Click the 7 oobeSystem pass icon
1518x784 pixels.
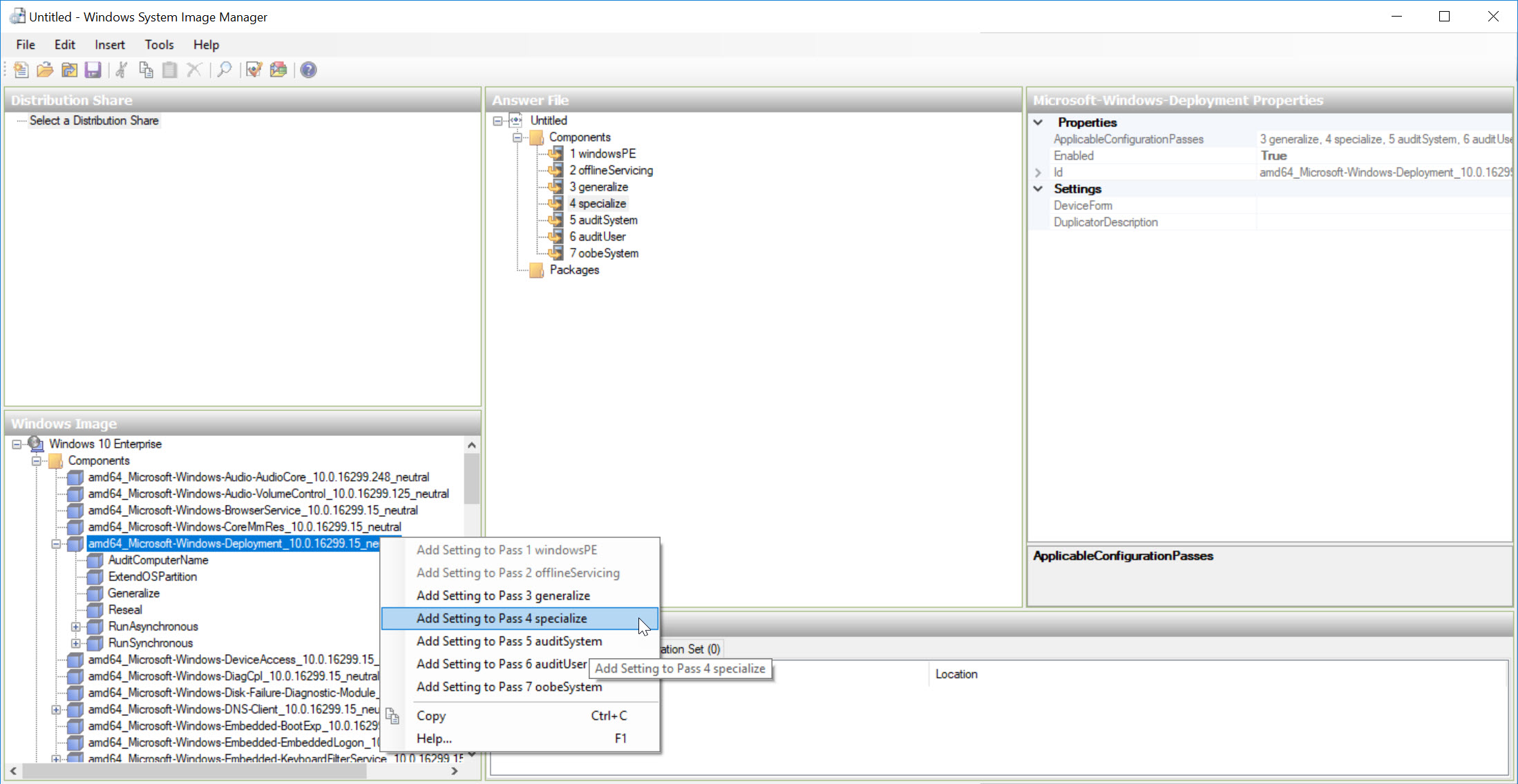[x=556, y=253]
